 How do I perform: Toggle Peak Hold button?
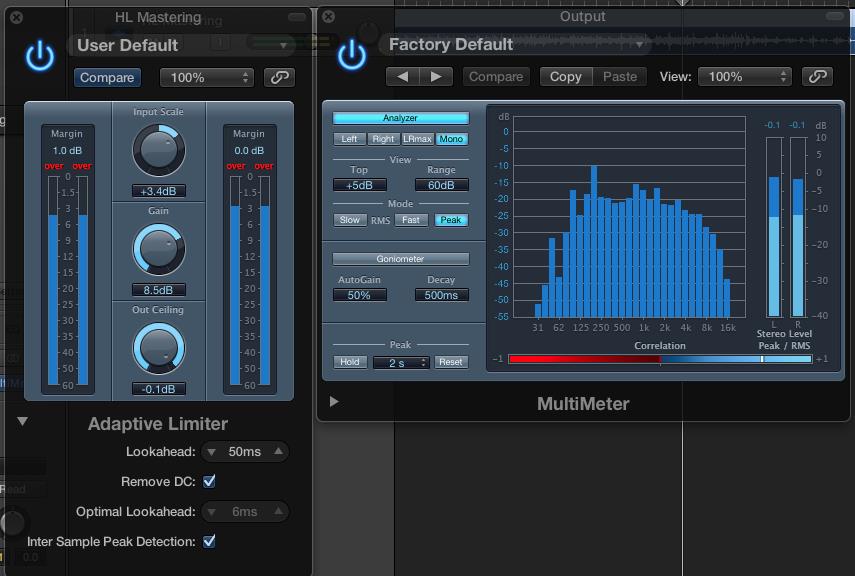click(x=350, y=362)
